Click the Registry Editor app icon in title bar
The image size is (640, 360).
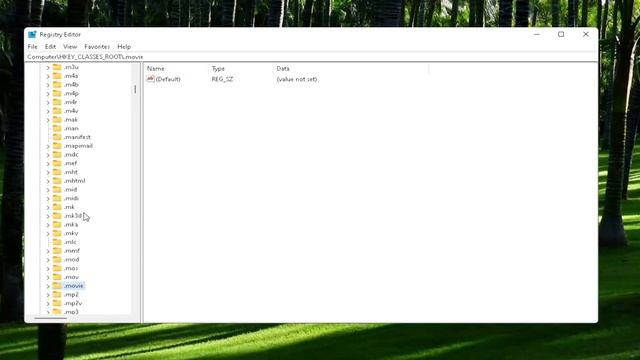(32, 35)
